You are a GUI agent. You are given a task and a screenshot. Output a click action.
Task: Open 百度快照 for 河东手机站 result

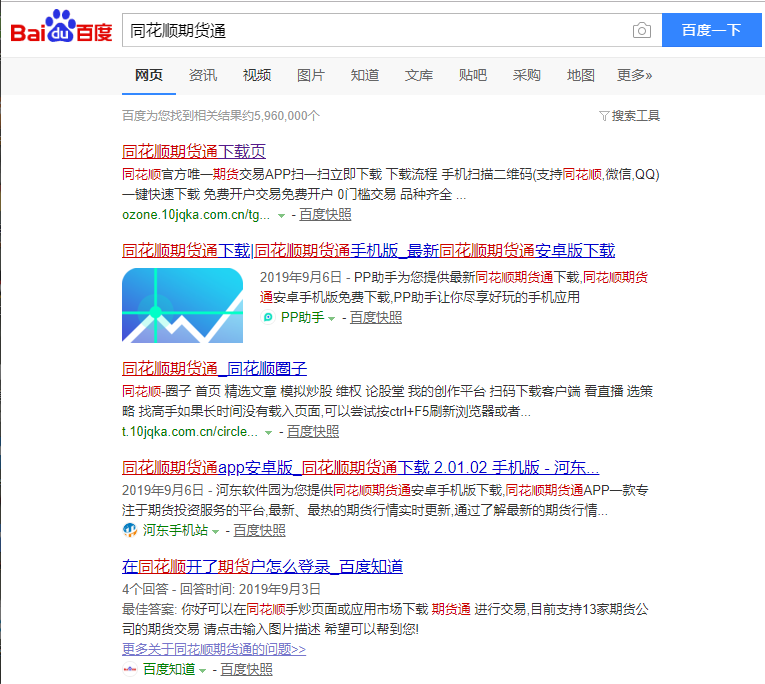click(260, 530)
